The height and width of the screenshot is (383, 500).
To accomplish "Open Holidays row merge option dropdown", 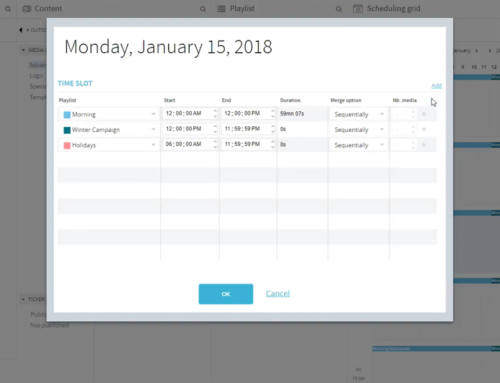I will (358, 145).
